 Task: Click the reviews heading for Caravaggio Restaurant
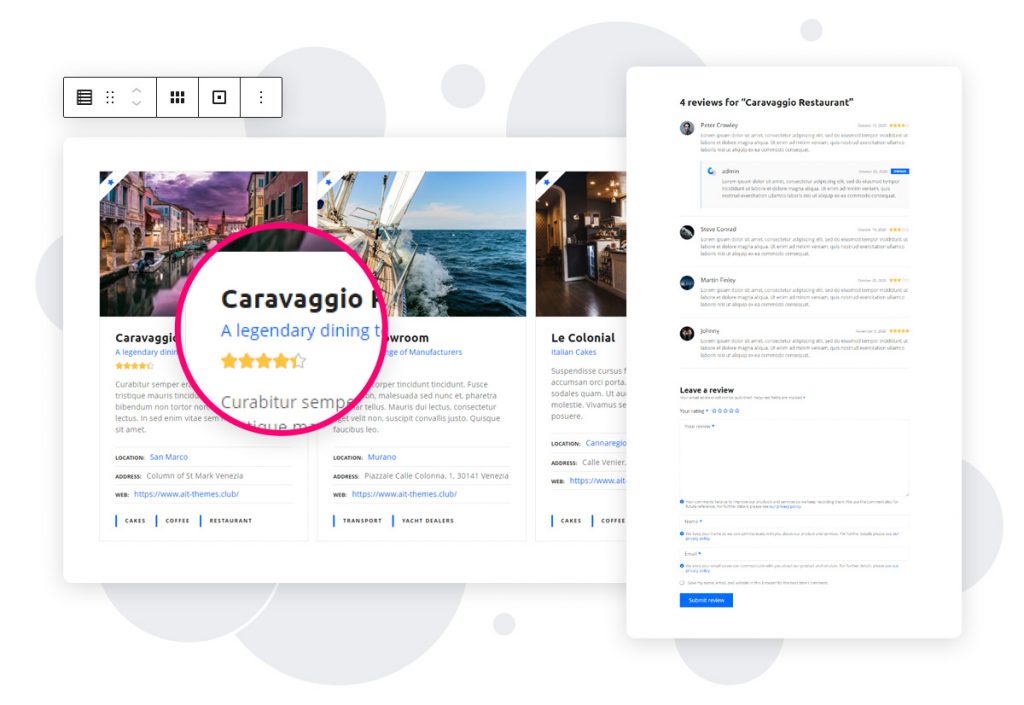pos(766,102)
